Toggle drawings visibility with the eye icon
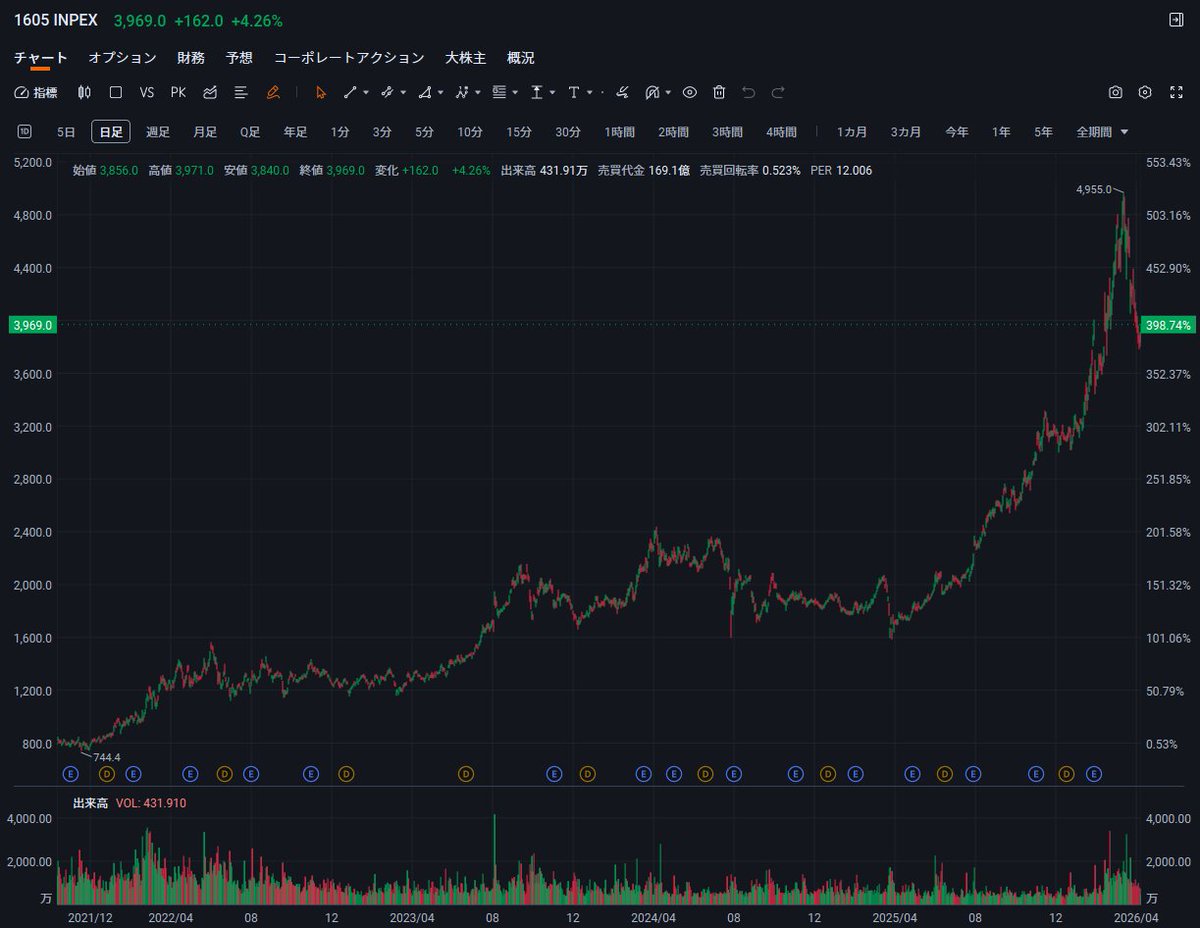 coord(689,92)
